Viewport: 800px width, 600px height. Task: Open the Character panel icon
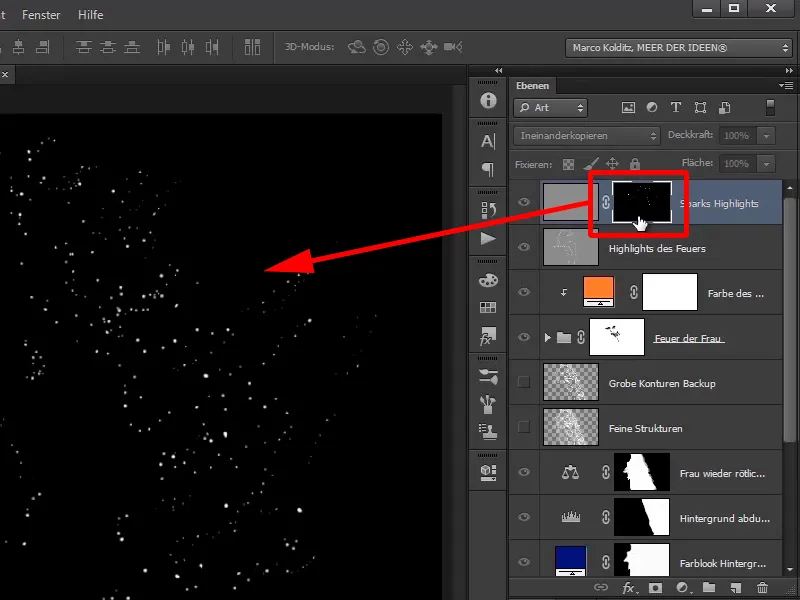[488, 141]
